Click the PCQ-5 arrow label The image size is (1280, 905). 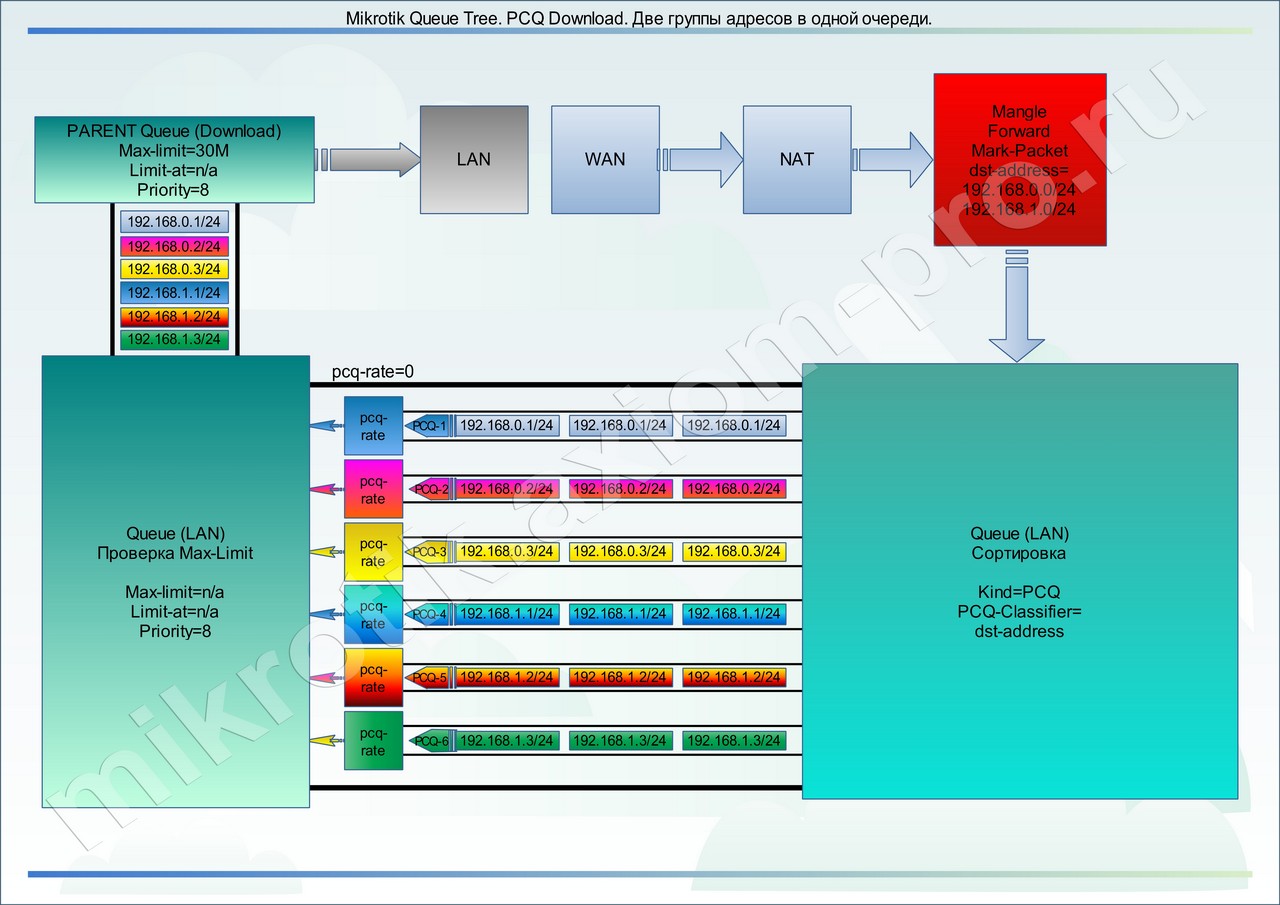(x=429, y=678)
